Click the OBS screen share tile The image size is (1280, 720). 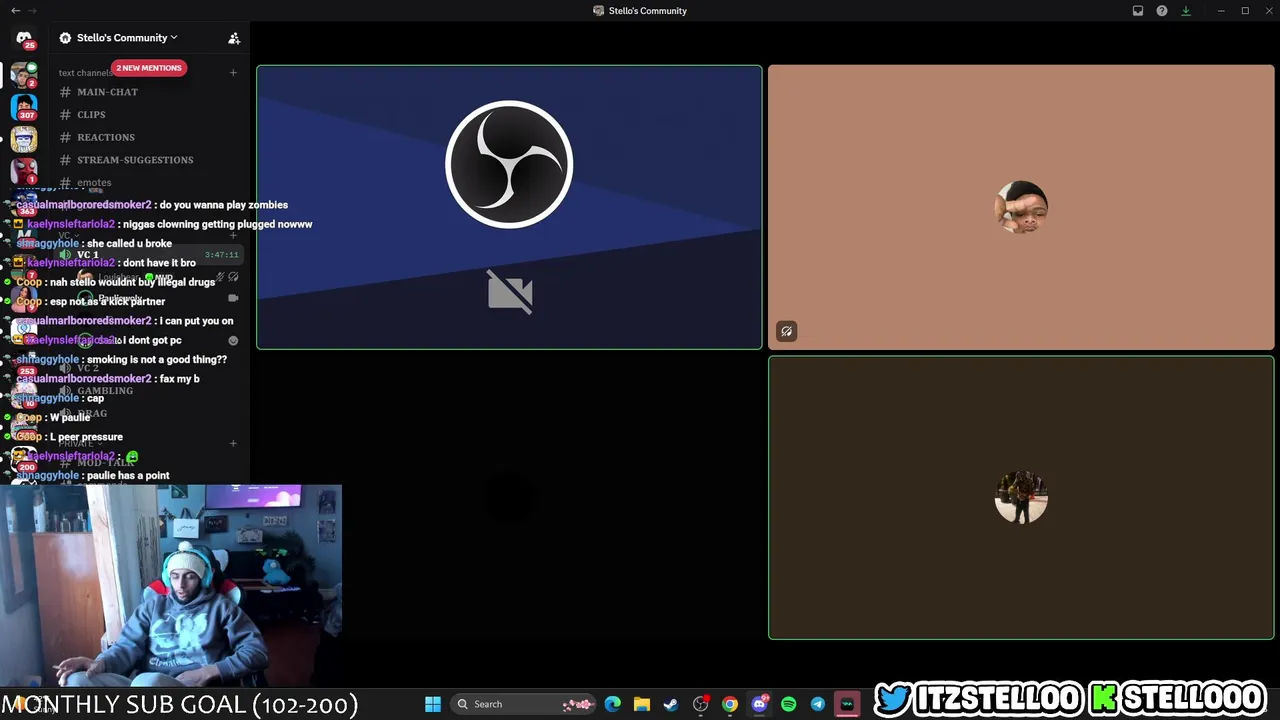[509, 207]
